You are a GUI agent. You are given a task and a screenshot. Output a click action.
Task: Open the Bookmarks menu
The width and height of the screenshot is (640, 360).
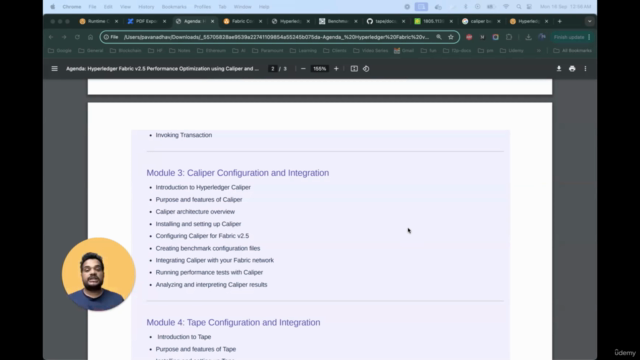coord(174,7)
